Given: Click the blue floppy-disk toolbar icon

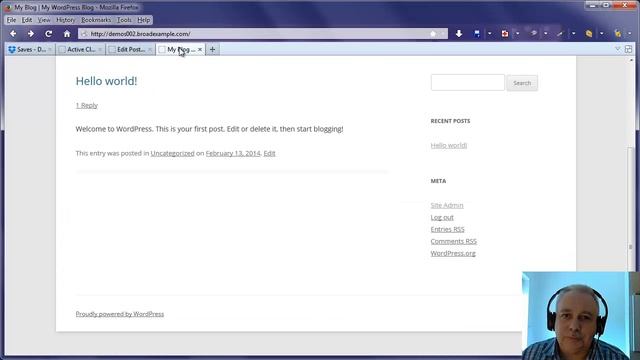Looking at the screenshot, I should point(477,34).
